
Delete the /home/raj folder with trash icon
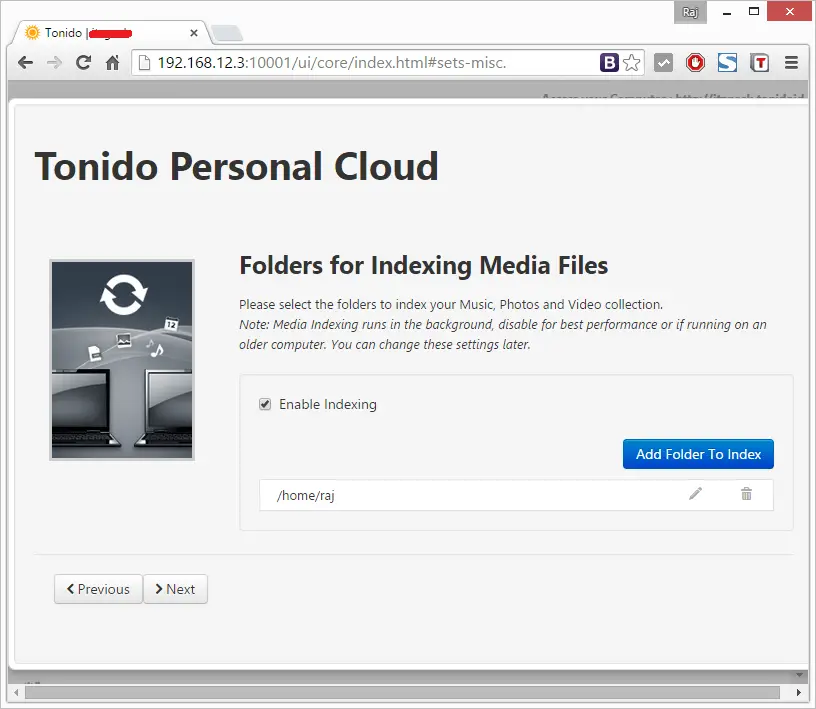tap(746, 493)
